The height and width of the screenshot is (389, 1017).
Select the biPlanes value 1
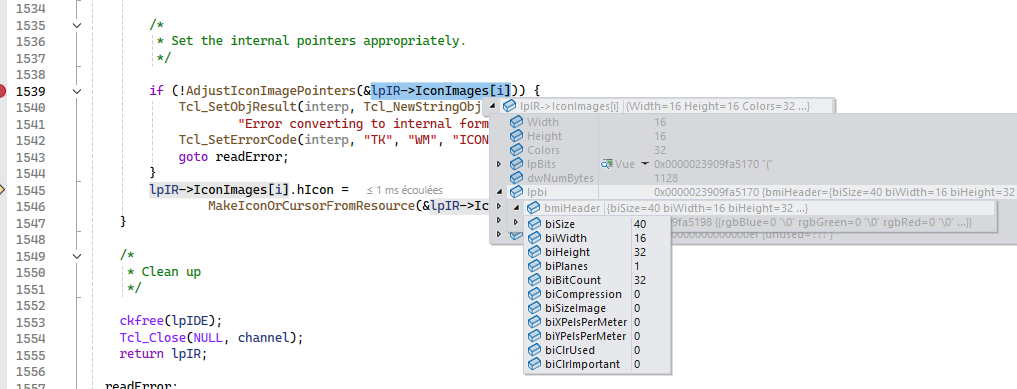click(638, 266)
